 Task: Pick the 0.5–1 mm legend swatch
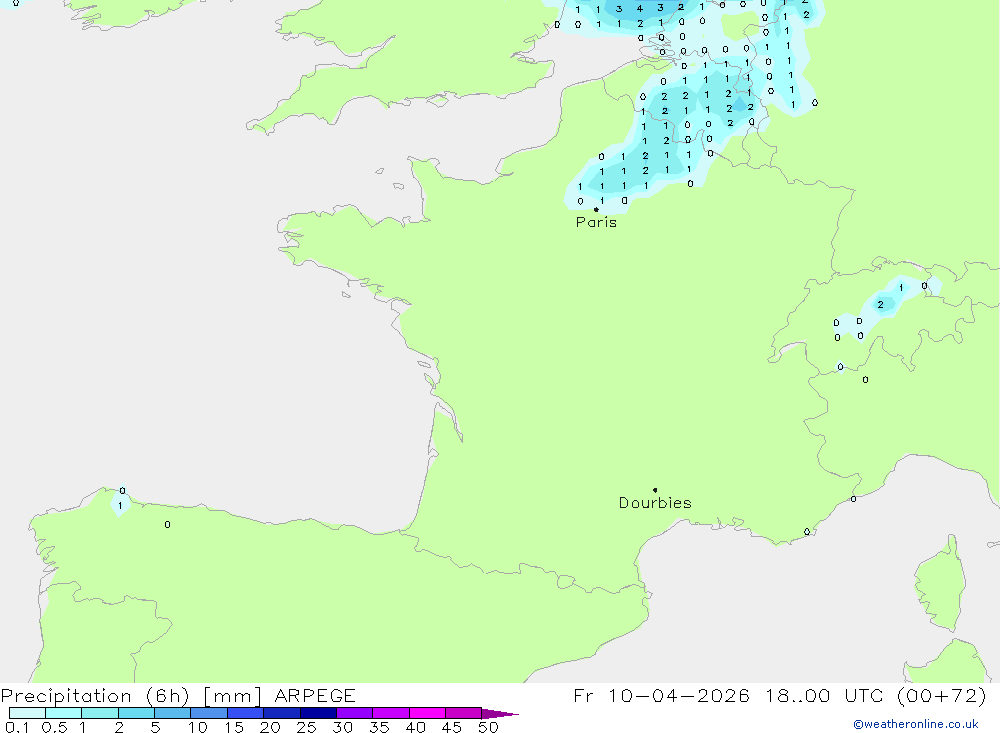click(64, 713)
